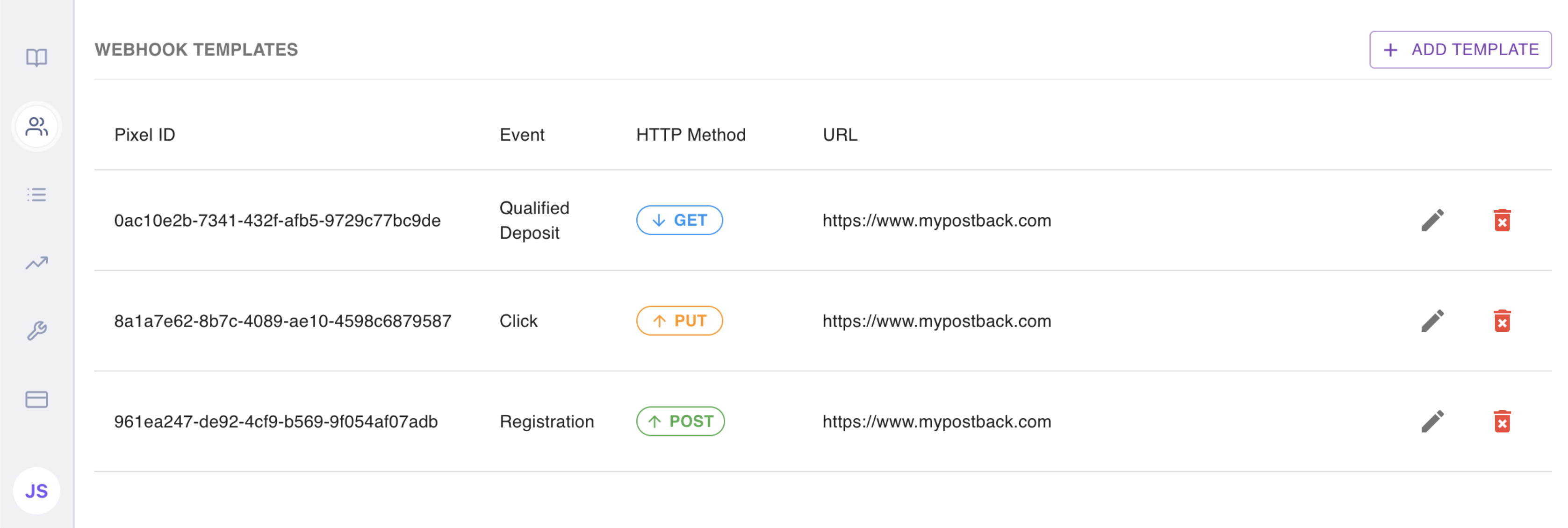Click the Add Template button
The height and width of the screenshot is (528, 1568).
(1460, 50)
